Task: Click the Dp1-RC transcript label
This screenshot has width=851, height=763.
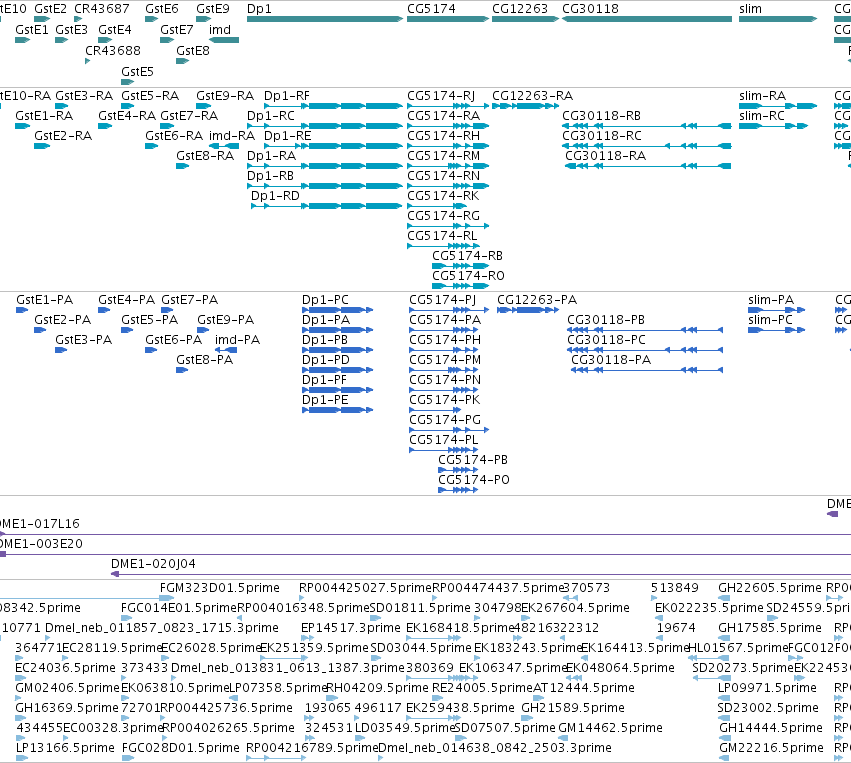Action: click(x=271, y=116)
